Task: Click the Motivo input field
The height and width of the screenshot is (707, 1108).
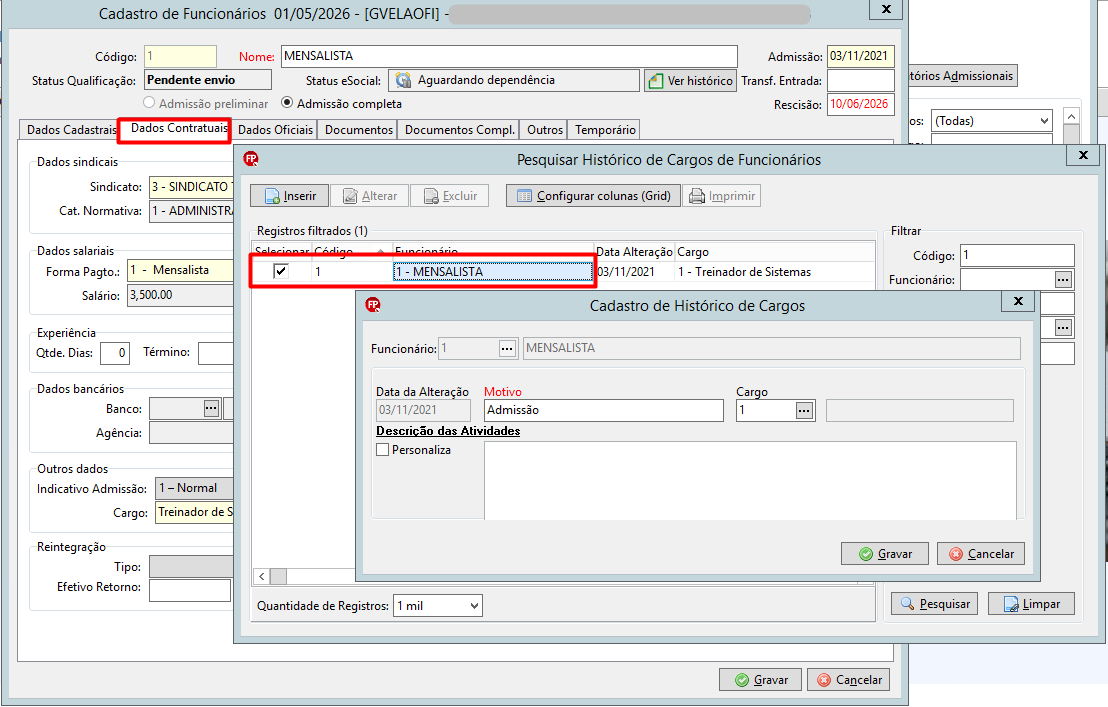Action: coord(603,410)
